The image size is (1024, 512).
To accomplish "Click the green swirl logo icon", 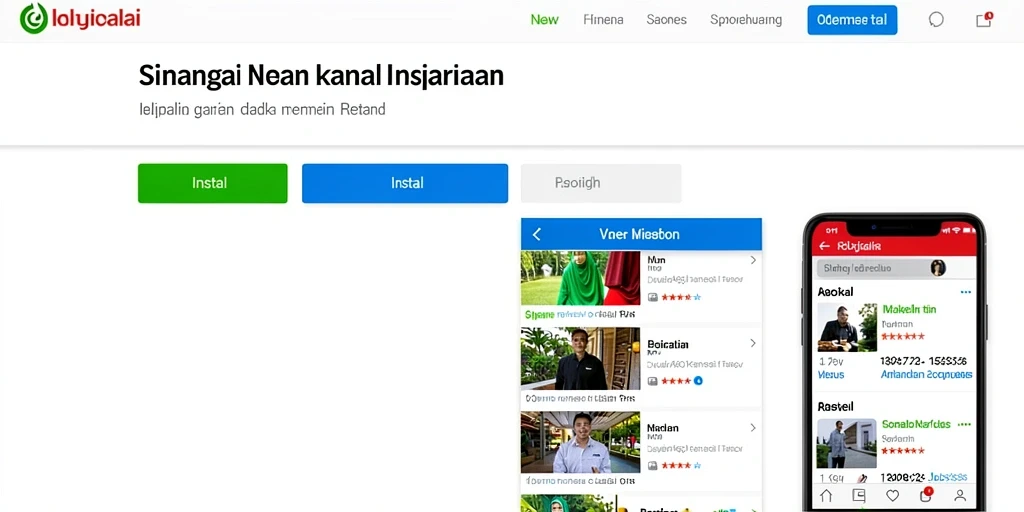I will tap(34, 18).
